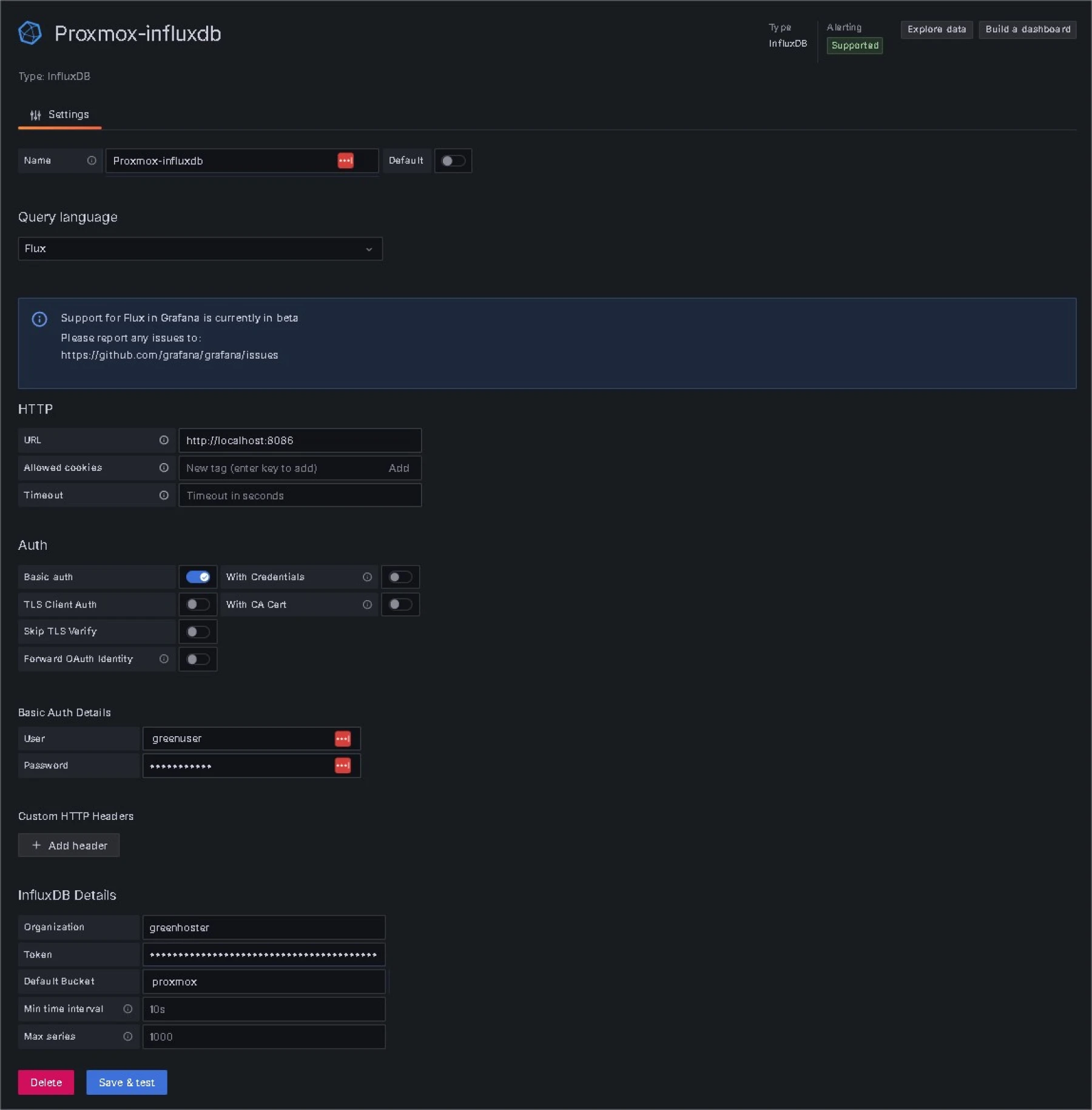Click the info icon in the Flux beta notice
The width and height of the screenshot is (1092, 1110).
point(39,319)
